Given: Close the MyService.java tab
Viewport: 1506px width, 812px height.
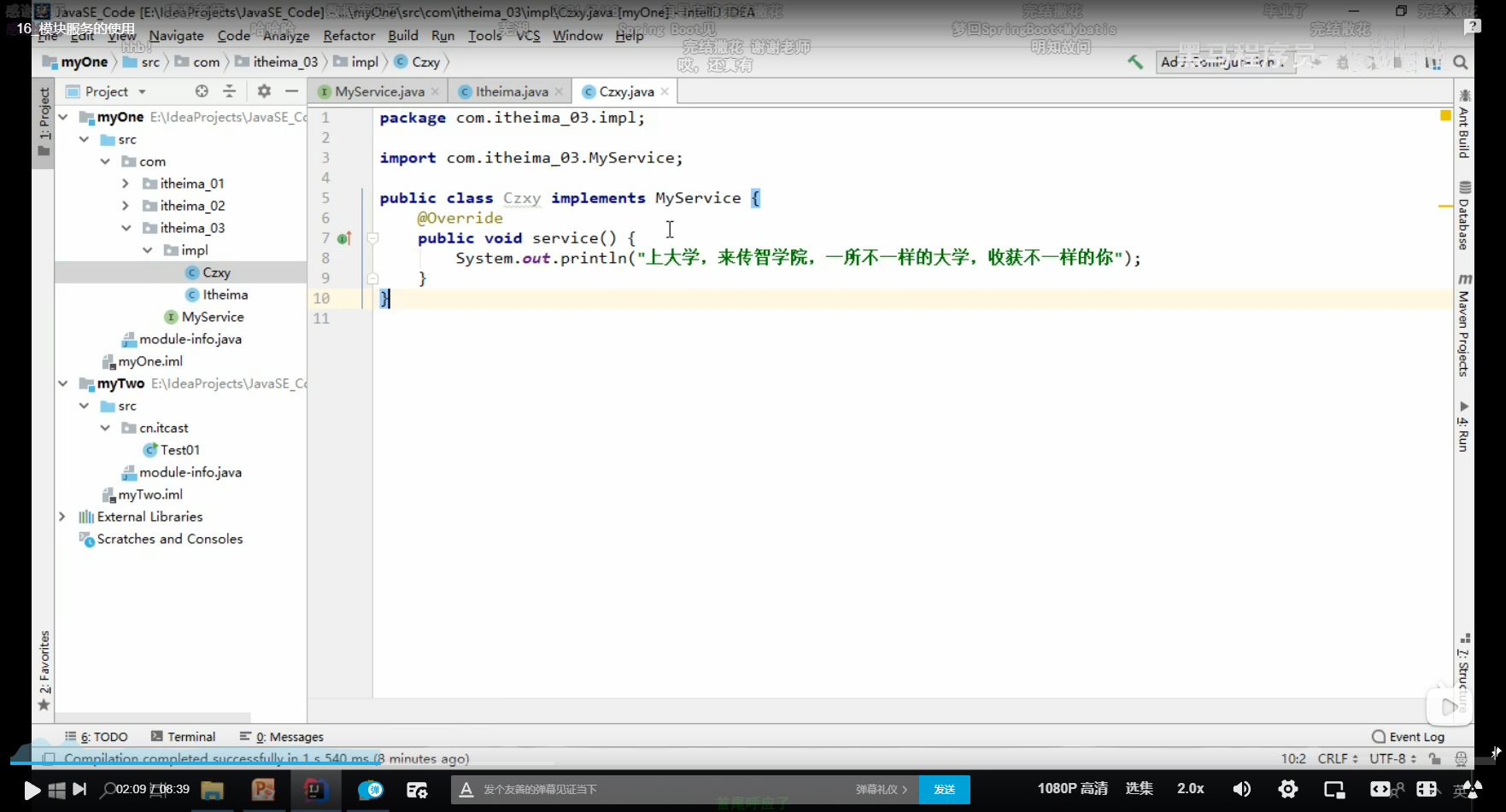Looking at the screenshot, I should click(435, 91).
